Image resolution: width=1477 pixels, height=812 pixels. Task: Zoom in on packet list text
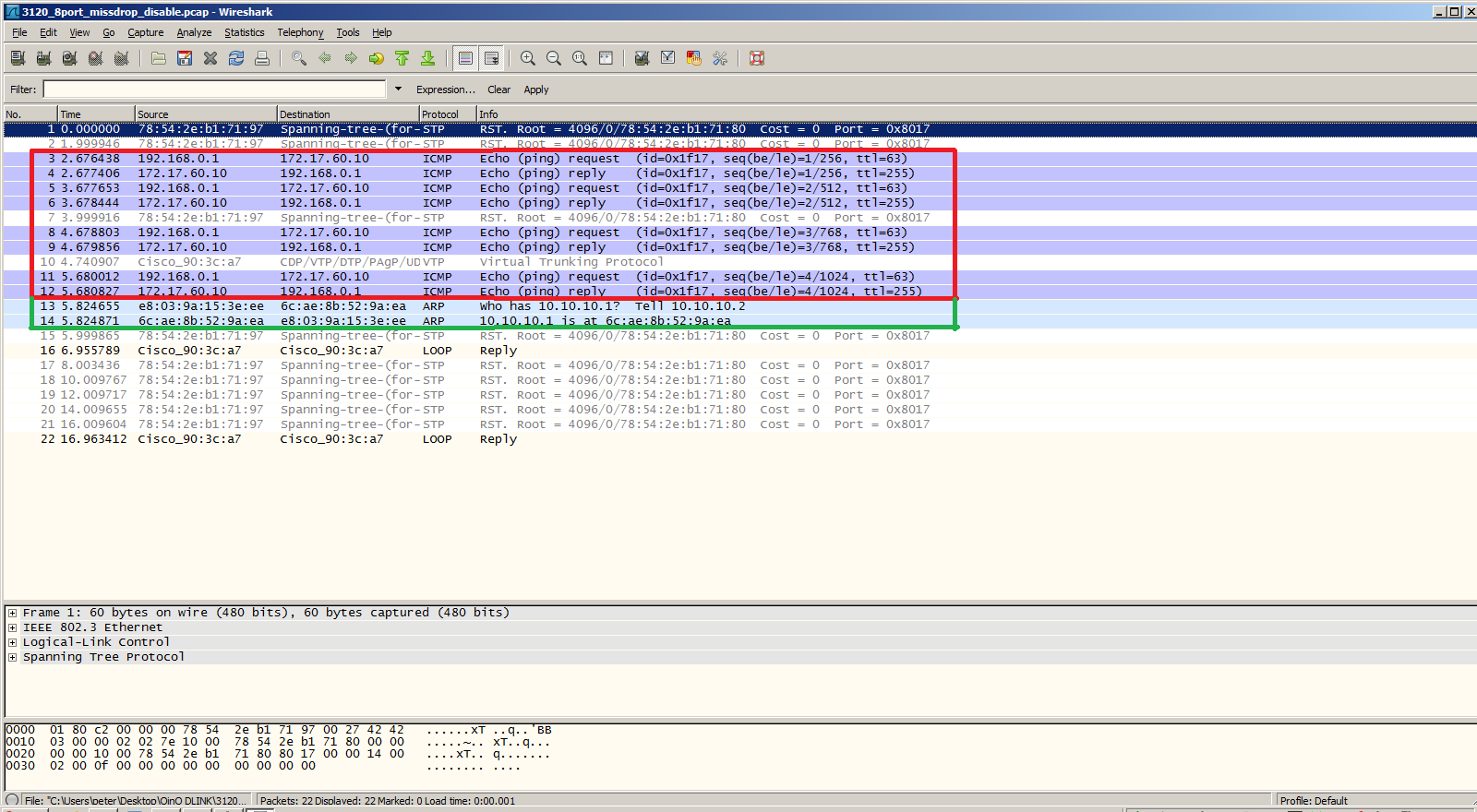coord(528,58)
